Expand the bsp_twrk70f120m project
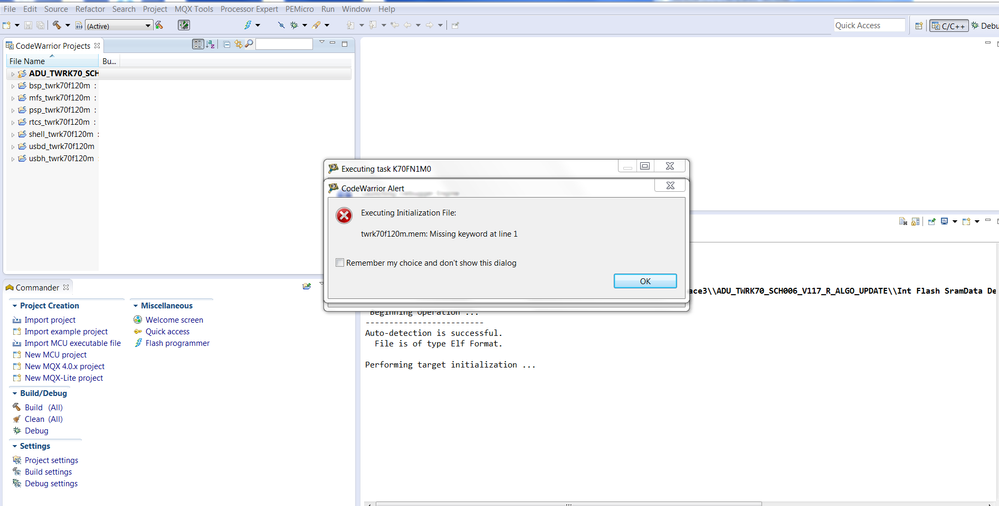The image size is (999, 506). point(13,86)
